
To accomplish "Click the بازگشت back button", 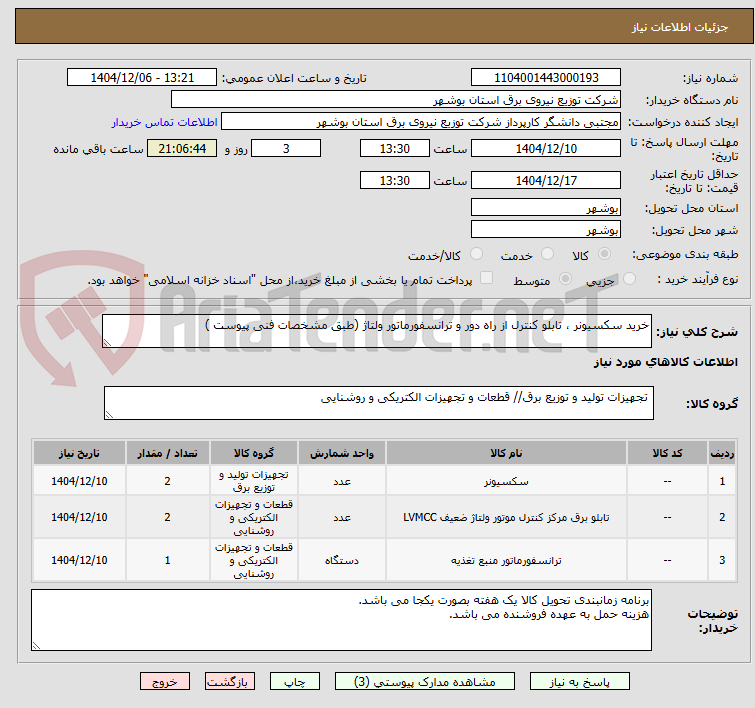I will 230,682.
